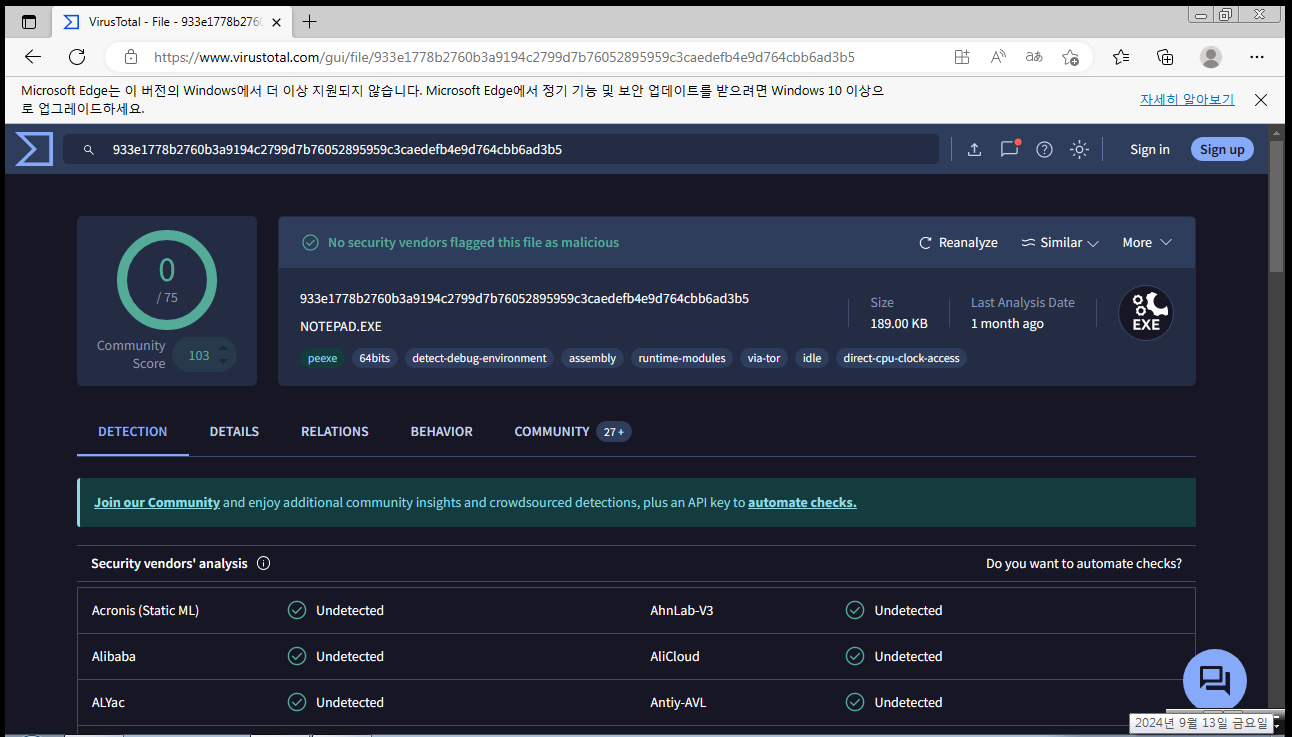1292x737 pixels.
Task: Refresh the page in Edge
Action: (x=77, y=57)
